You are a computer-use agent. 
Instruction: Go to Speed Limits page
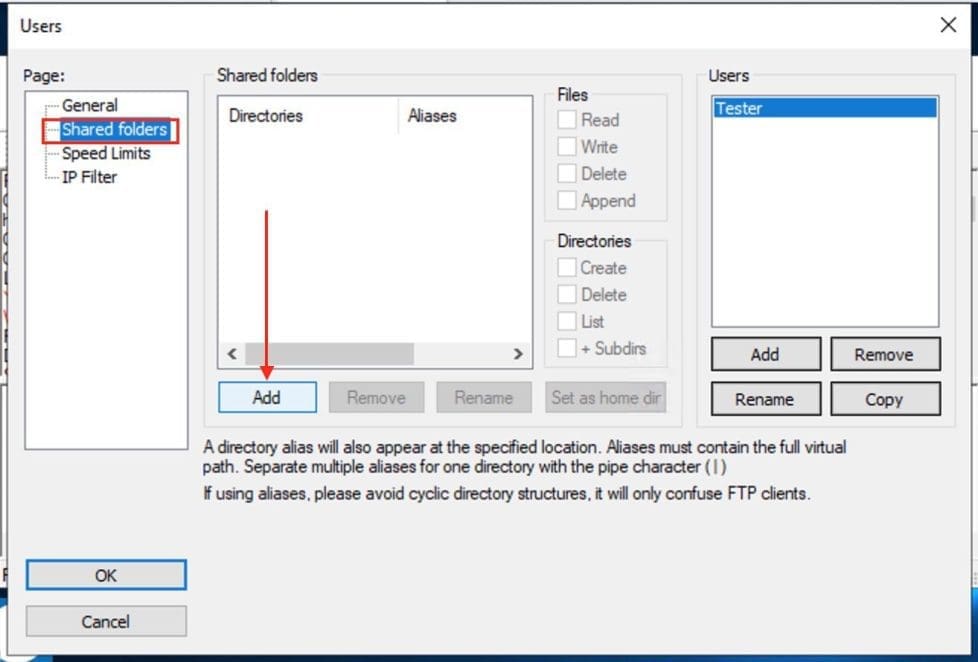(x=105, y=153)
